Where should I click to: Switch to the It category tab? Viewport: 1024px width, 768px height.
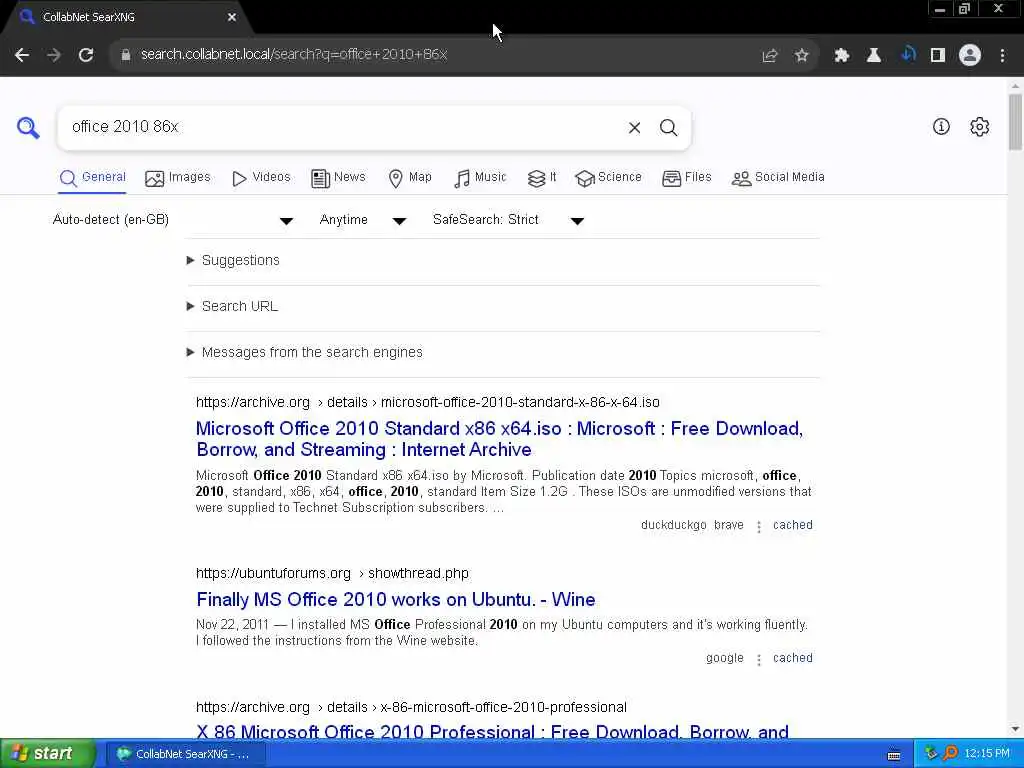click(x=541, y=178)
